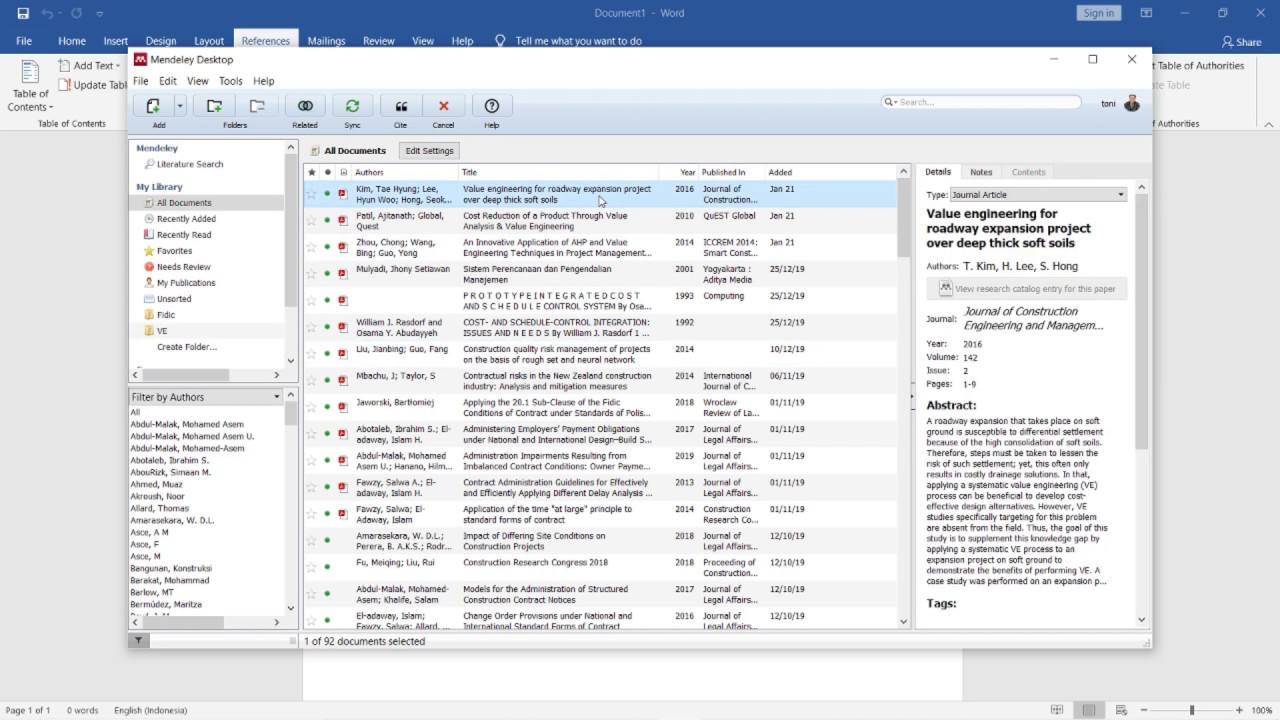The image size is (1280, 720).
Task: Open Literature Search in sidebar
Action: (x=189, y=164)
